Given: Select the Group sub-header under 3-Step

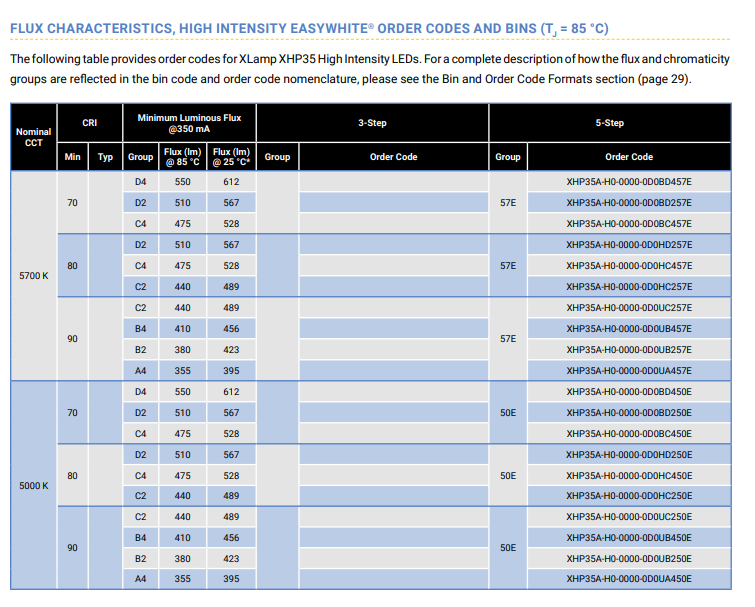Looking at the screenshot, I should click(277, 157).
